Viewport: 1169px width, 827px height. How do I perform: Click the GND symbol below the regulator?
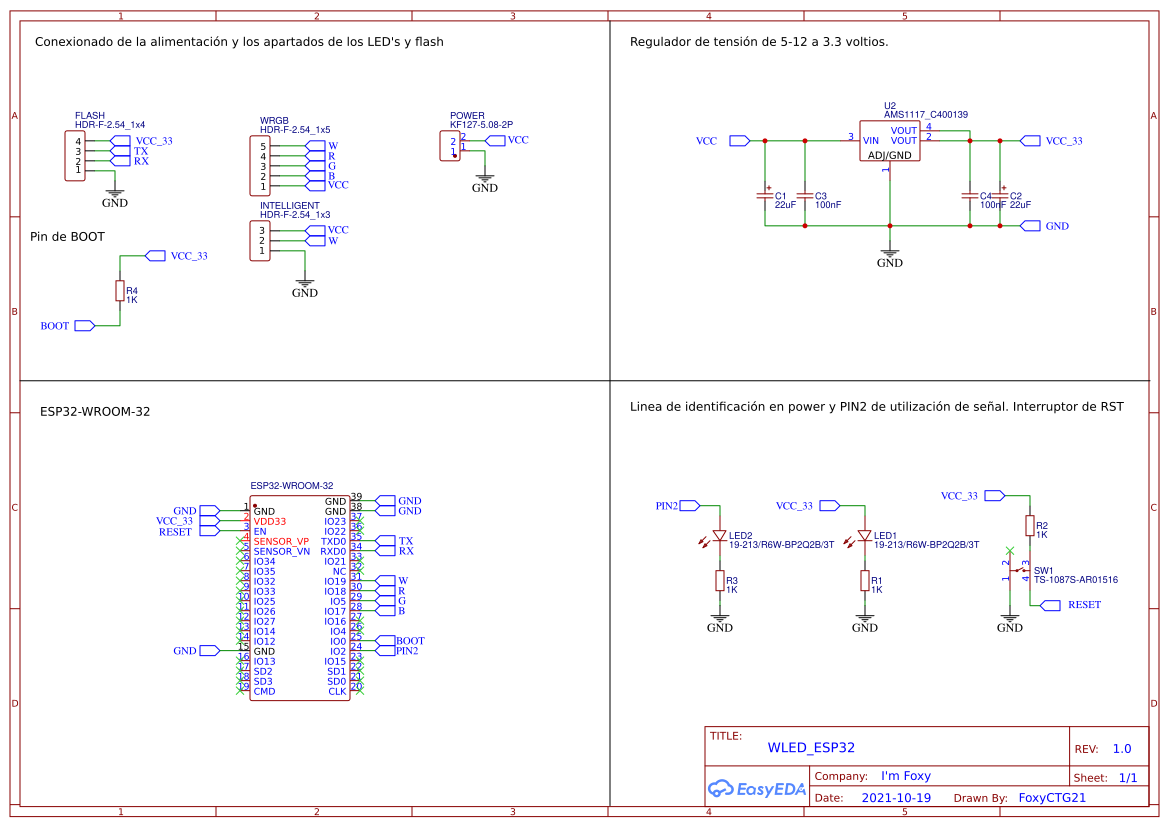coord(889,258)
